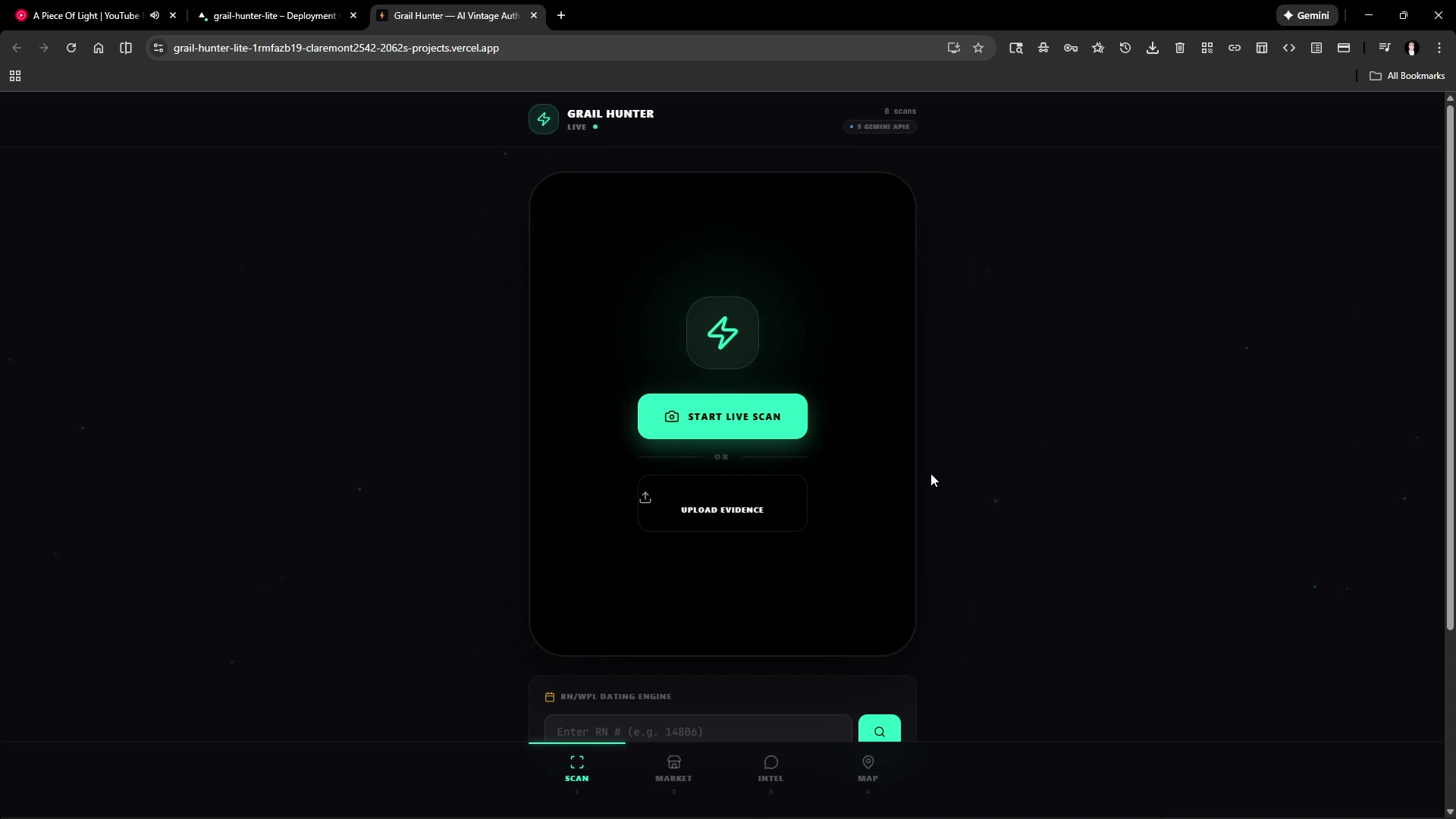Click the Upload Evidence button
Screen dimensions: 1456x819
(722, 503)
